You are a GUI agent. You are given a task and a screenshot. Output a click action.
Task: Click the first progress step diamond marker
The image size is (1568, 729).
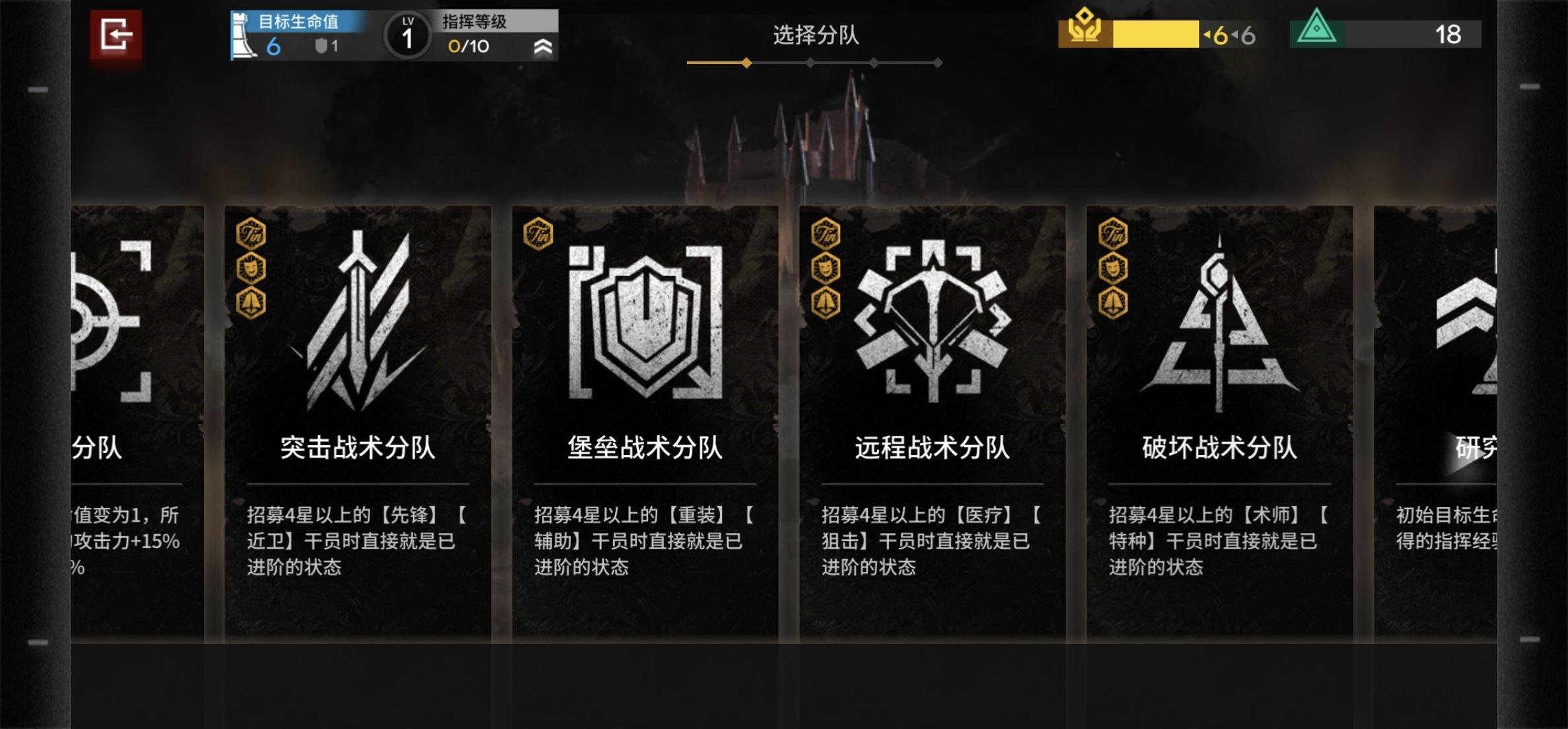click(746, 63)
